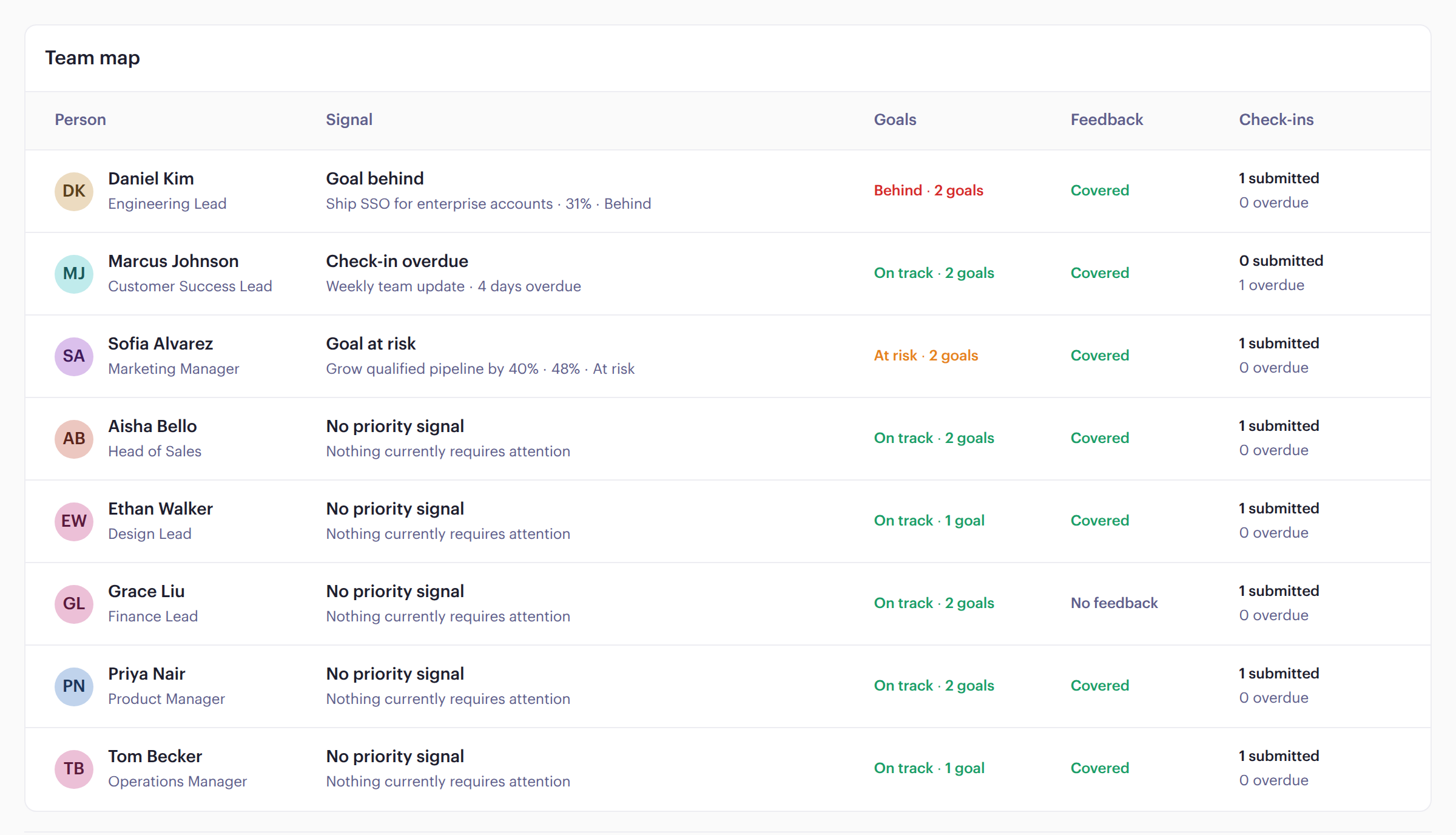The image size is (1456, 835).
Task: Click Grace Liu's 'Nothing currently requires attention'
Action: [448, 617]
